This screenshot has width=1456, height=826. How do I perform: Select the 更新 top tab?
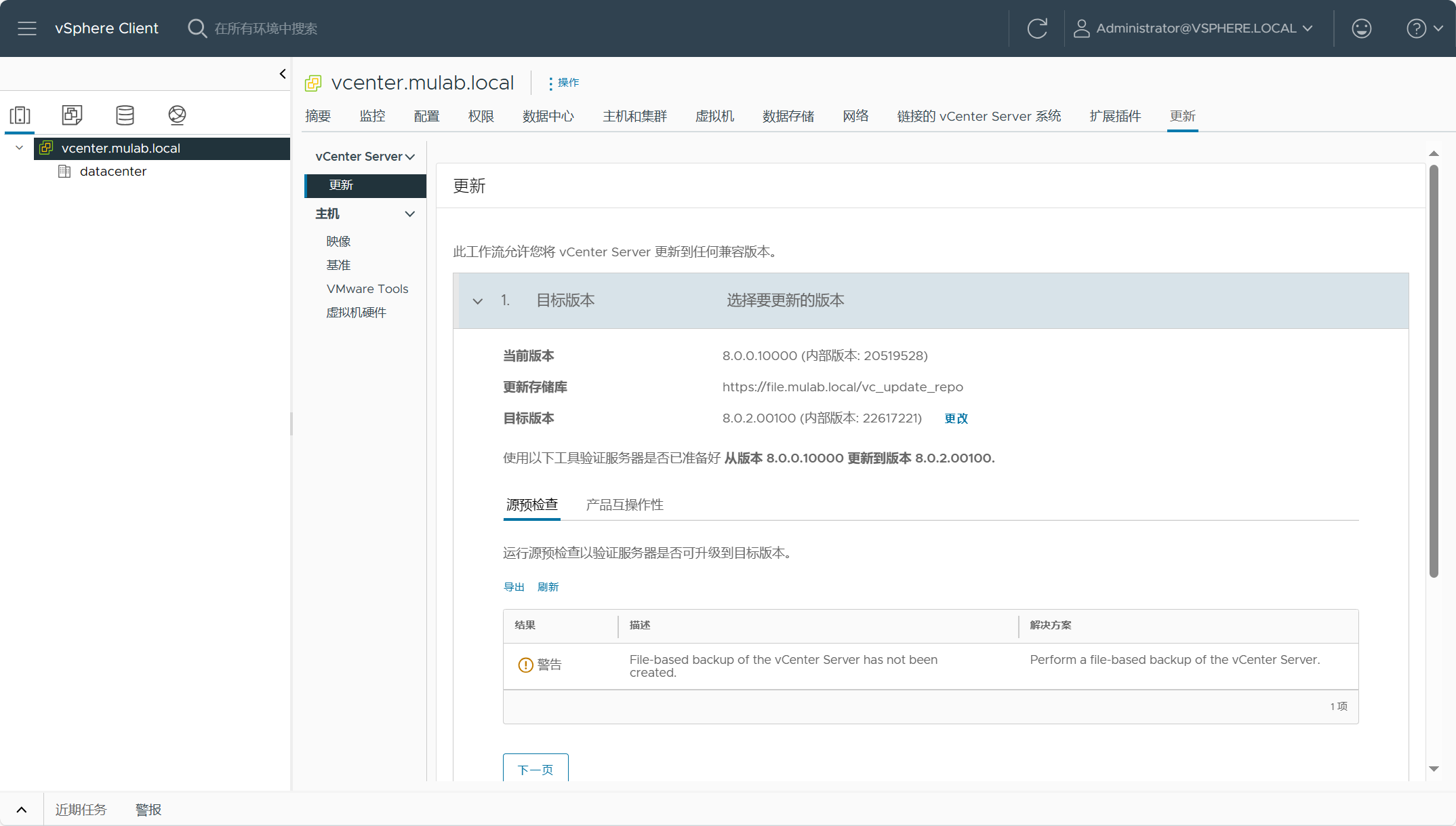point(1182,116)
